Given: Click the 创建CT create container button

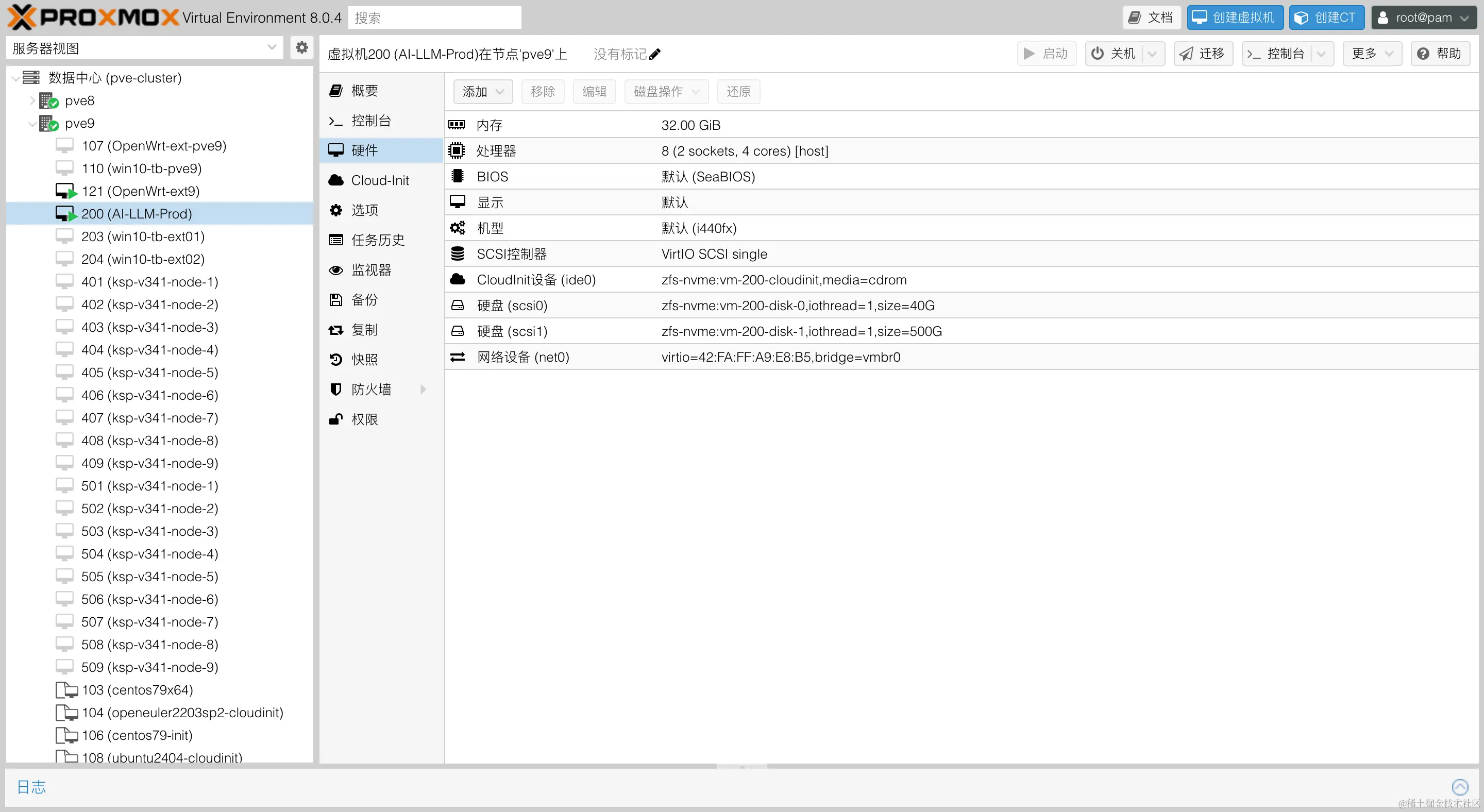Looking at the screenshot, I should click(1326, 18).
